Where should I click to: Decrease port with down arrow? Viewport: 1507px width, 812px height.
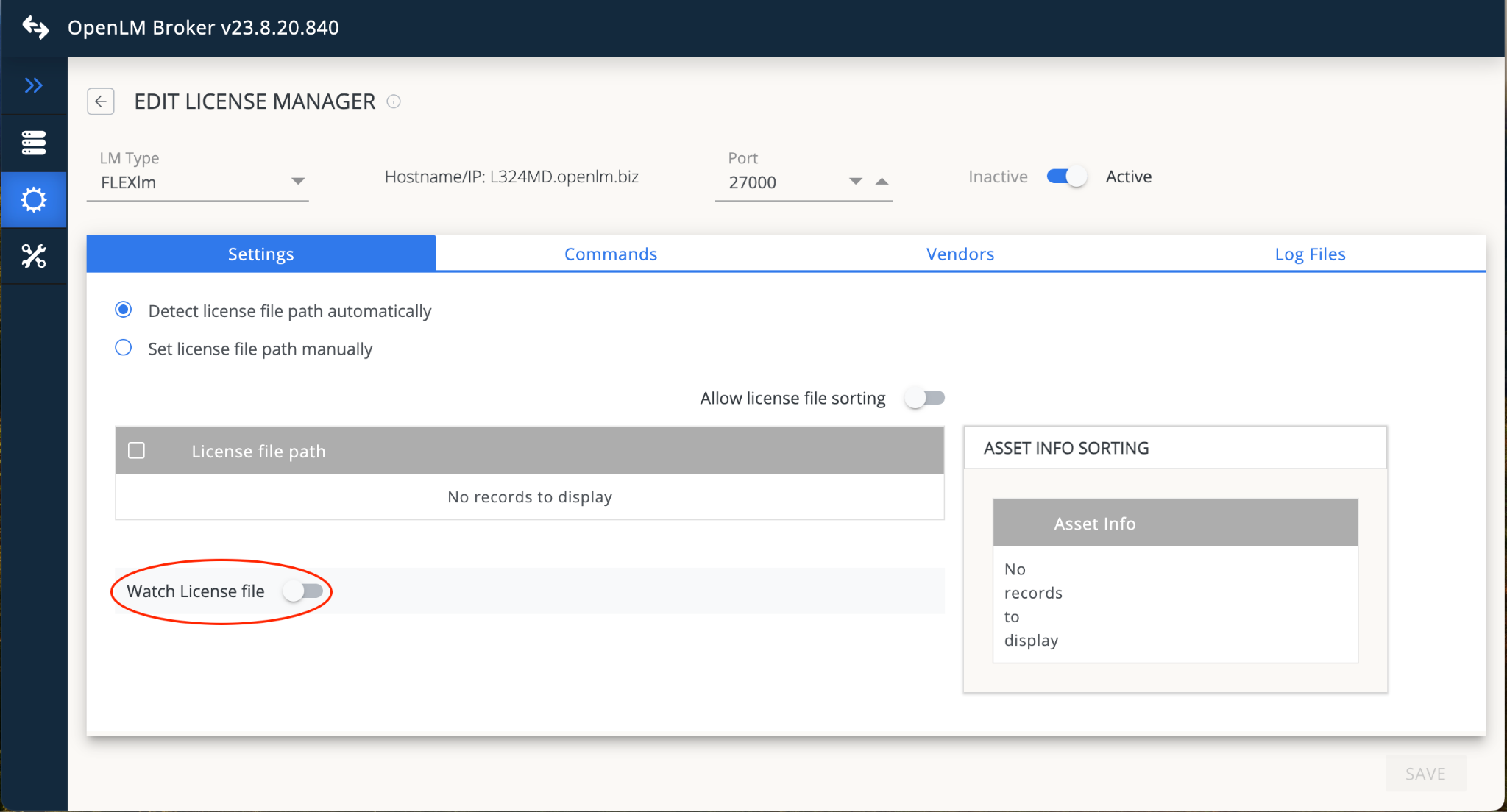coord(855,182)
